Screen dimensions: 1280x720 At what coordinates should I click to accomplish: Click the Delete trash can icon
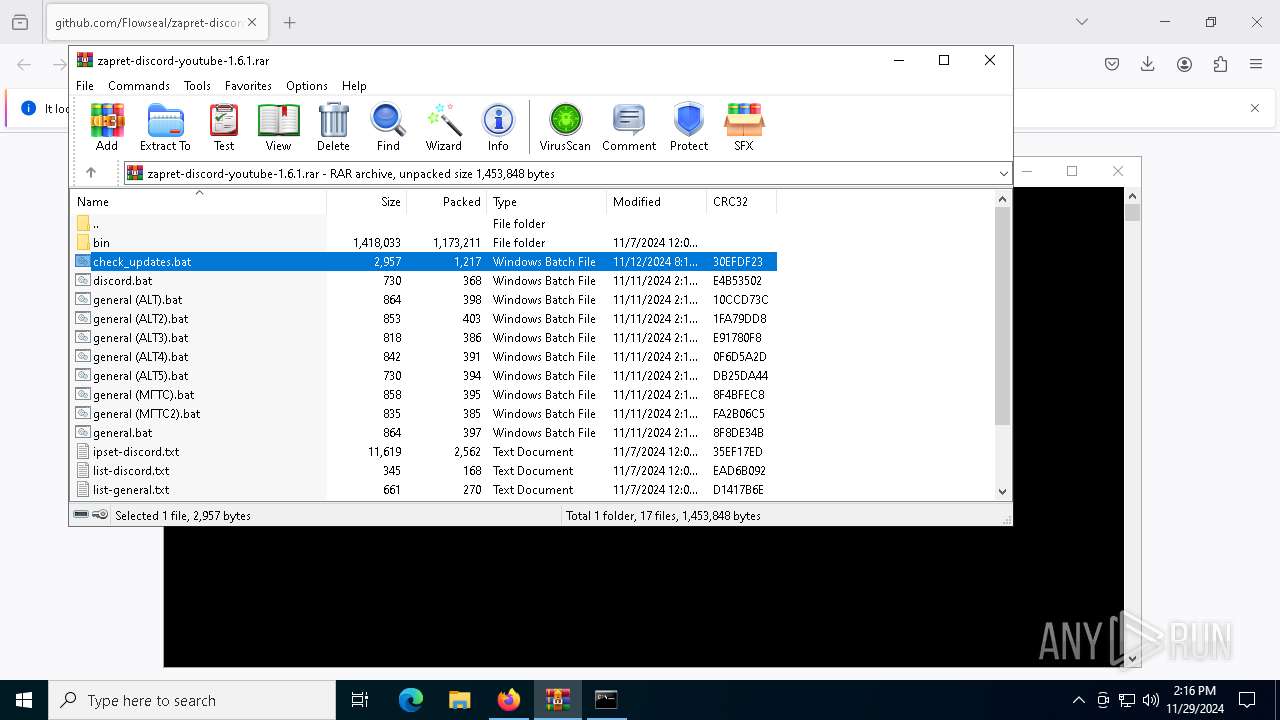[333, 127]
